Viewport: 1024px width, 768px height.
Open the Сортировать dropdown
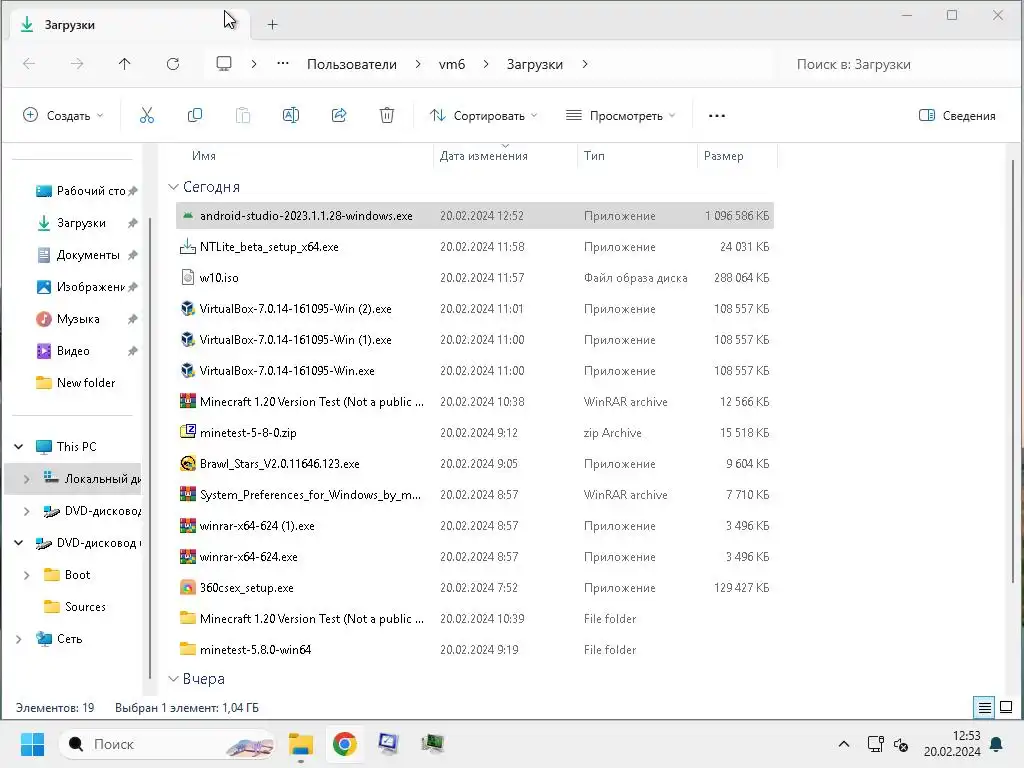click(x=483, y=116)
